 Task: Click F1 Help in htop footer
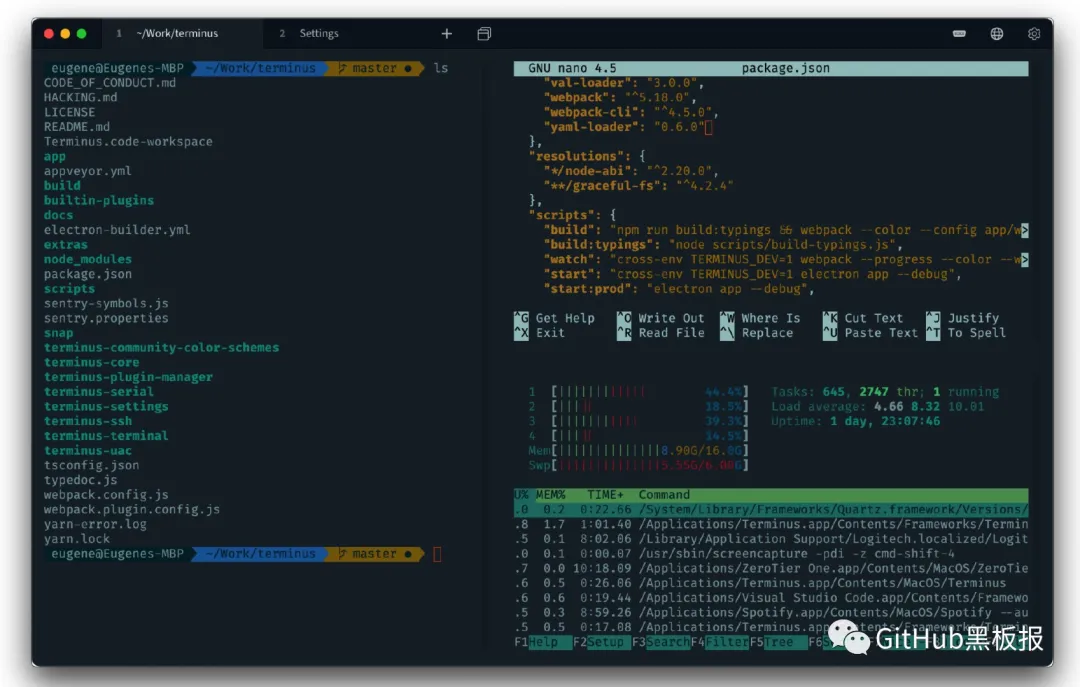pos(537,642)
